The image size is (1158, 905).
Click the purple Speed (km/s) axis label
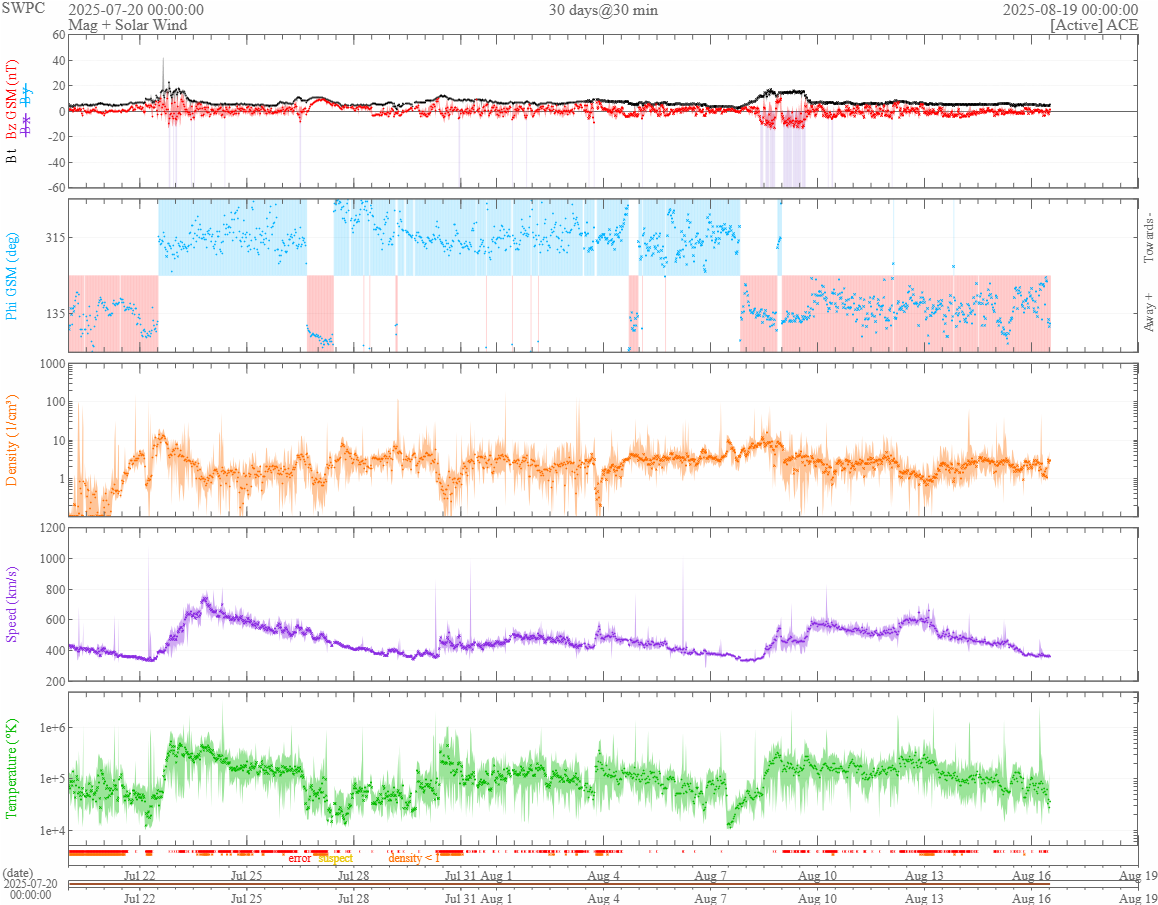point(11,604)
